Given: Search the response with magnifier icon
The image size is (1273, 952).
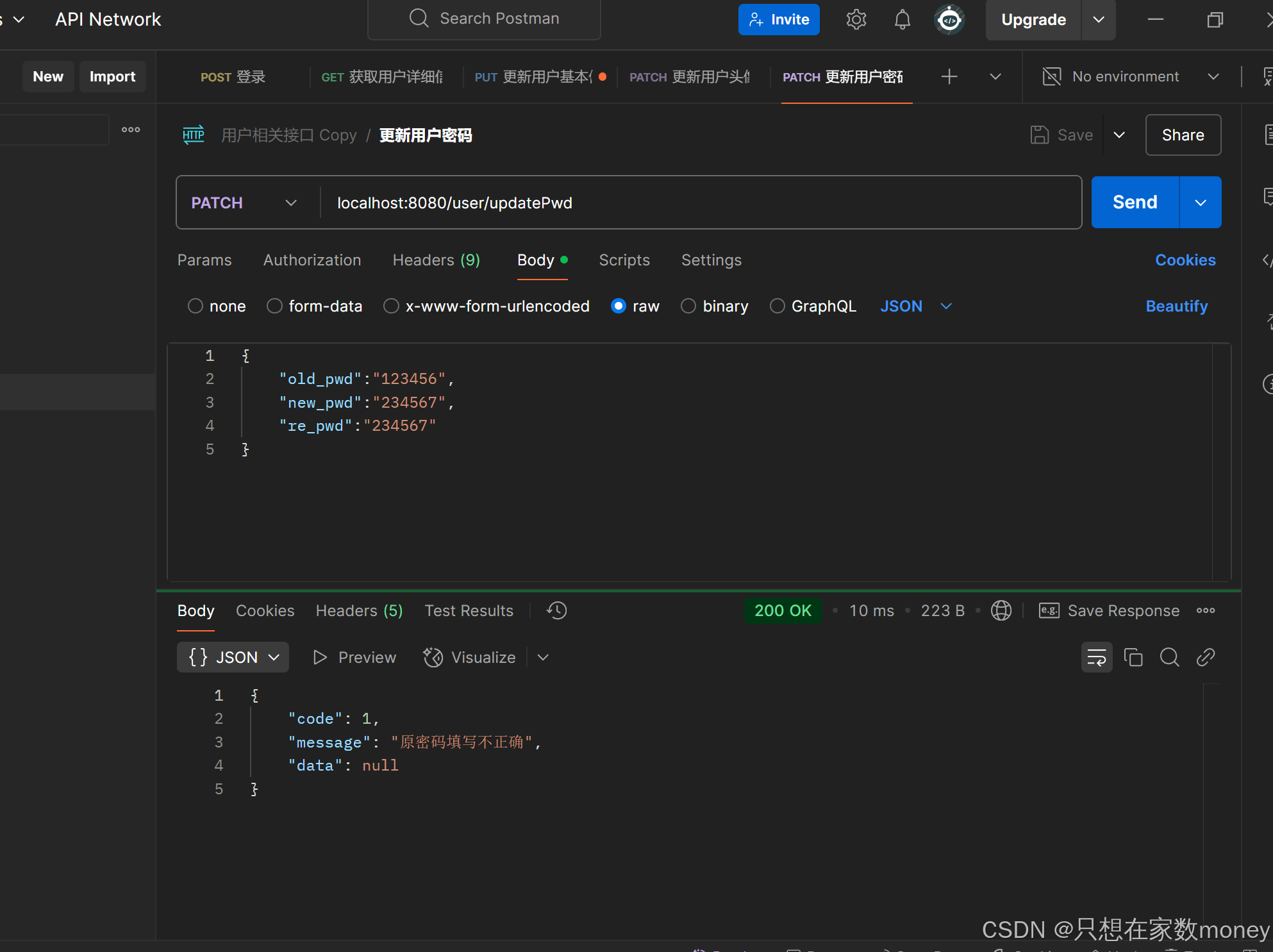Looking at the screenshot, I should 1169,657.
